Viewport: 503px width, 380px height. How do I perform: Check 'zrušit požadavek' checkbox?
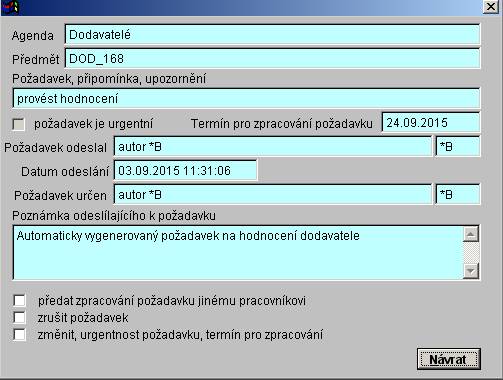click(19, 317)
